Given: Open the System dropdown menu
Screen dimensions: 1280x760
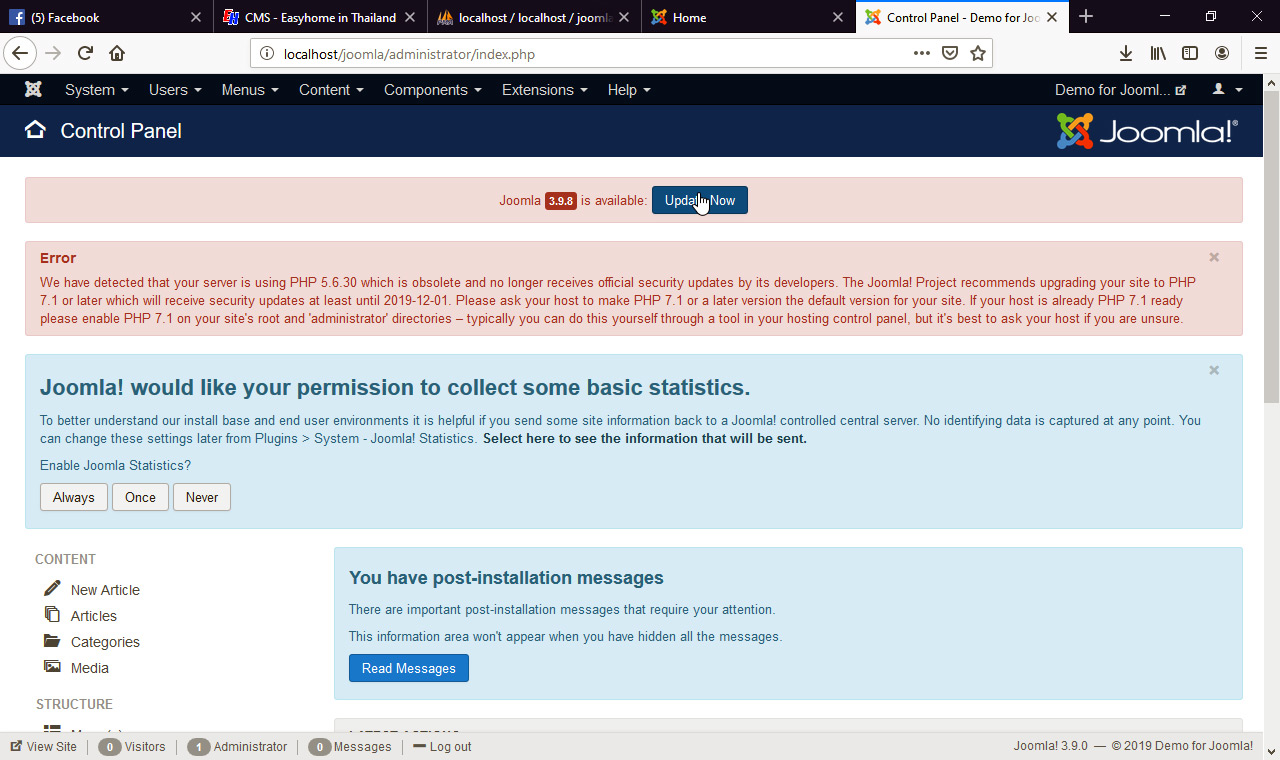Looking at the screenshot, I should tap(95, 89).
